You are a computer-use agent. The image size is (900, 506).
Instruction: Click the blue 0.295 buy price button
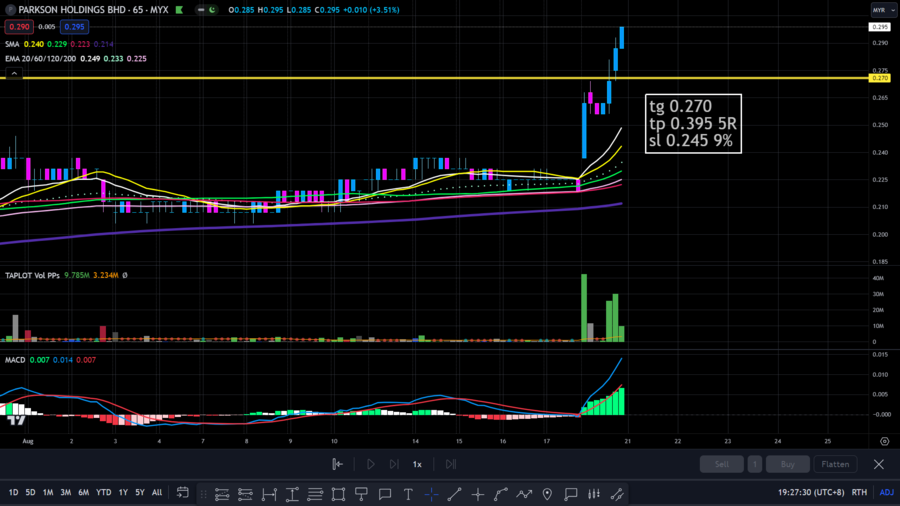point(74,27)
